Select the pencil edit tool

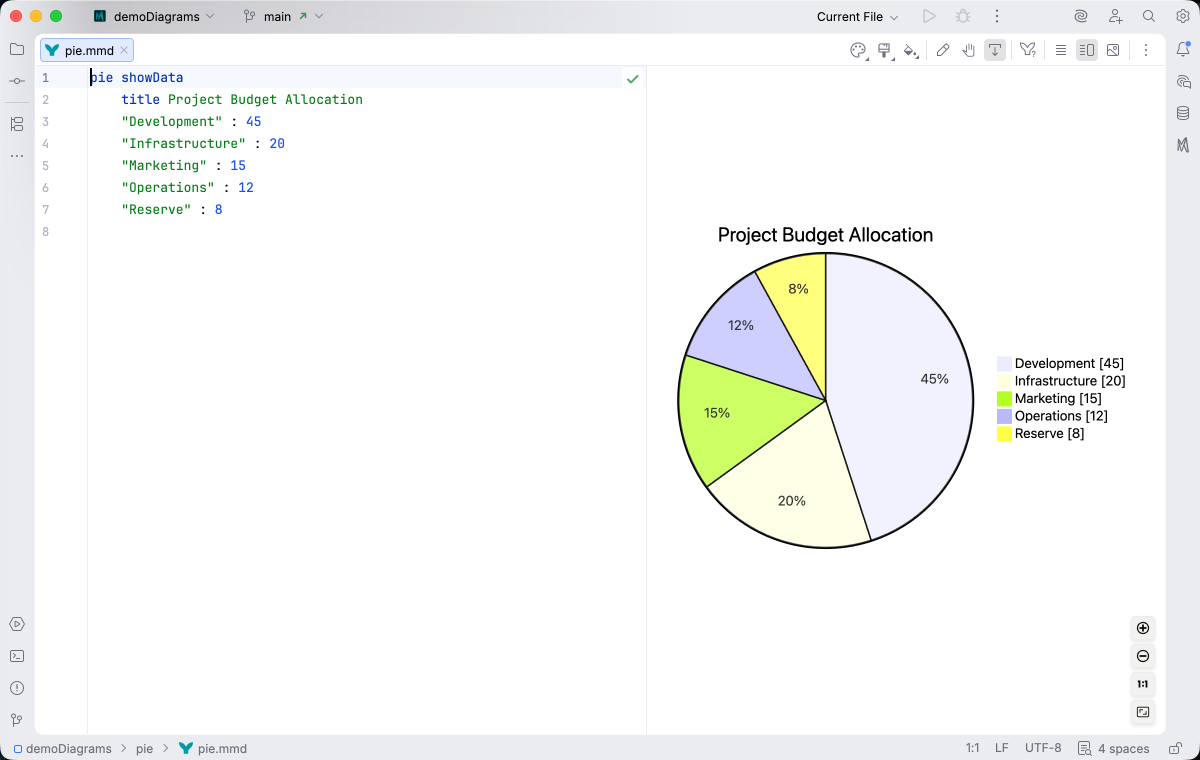click(x=943, y=50)
